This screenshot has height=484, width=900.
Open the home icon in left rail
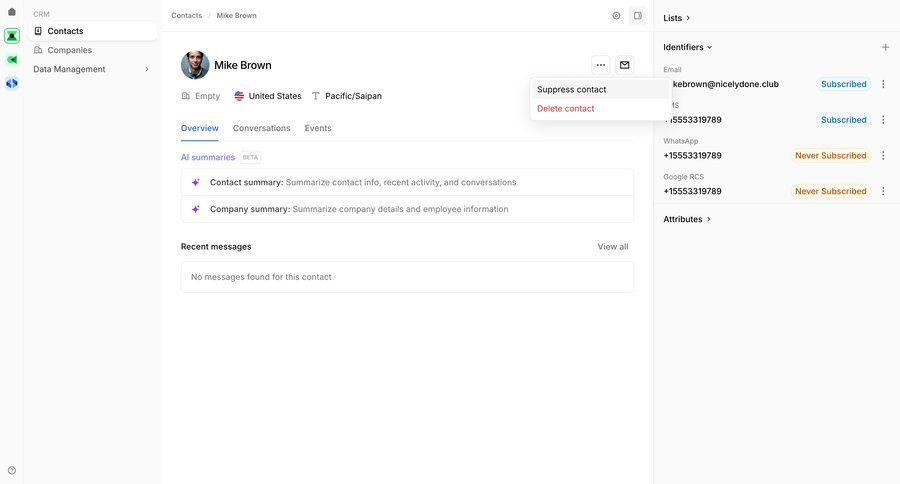(11, 12)
